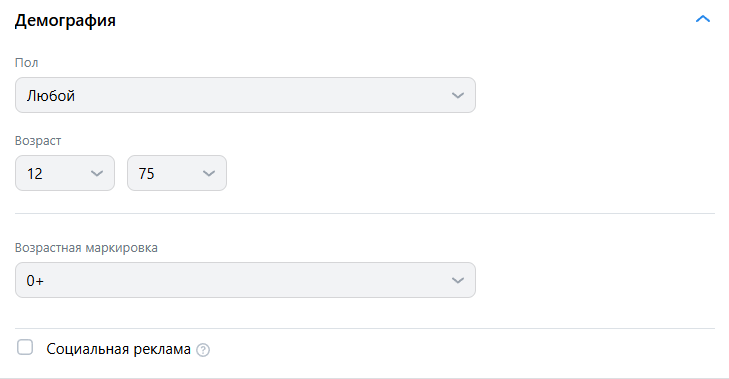Open the maximum age dropdown set to 75

click(x=177, y=173)
